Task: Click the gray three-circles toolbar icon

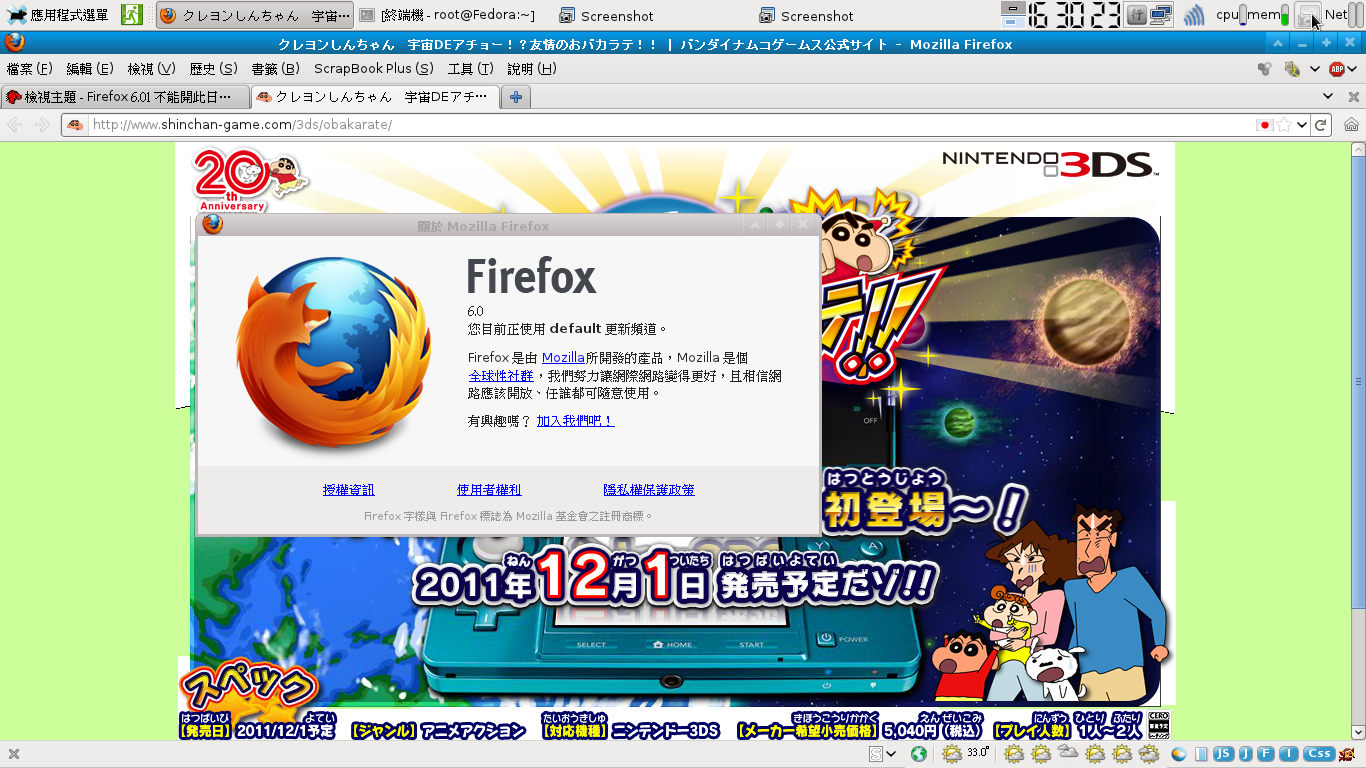Action: click(1265, 69)
